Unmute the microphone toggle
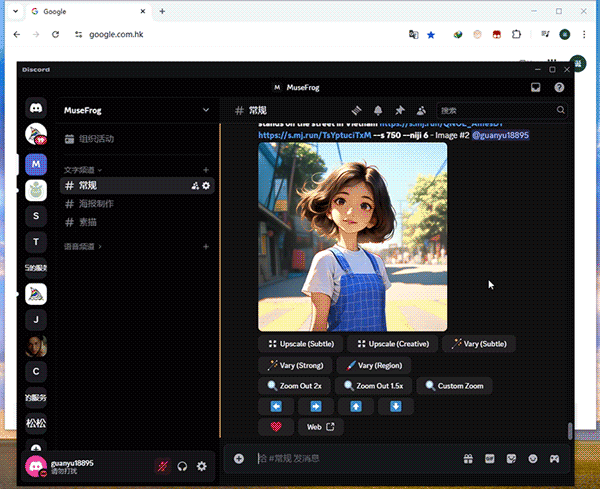600x489 pixels. [x=162, y=466]
